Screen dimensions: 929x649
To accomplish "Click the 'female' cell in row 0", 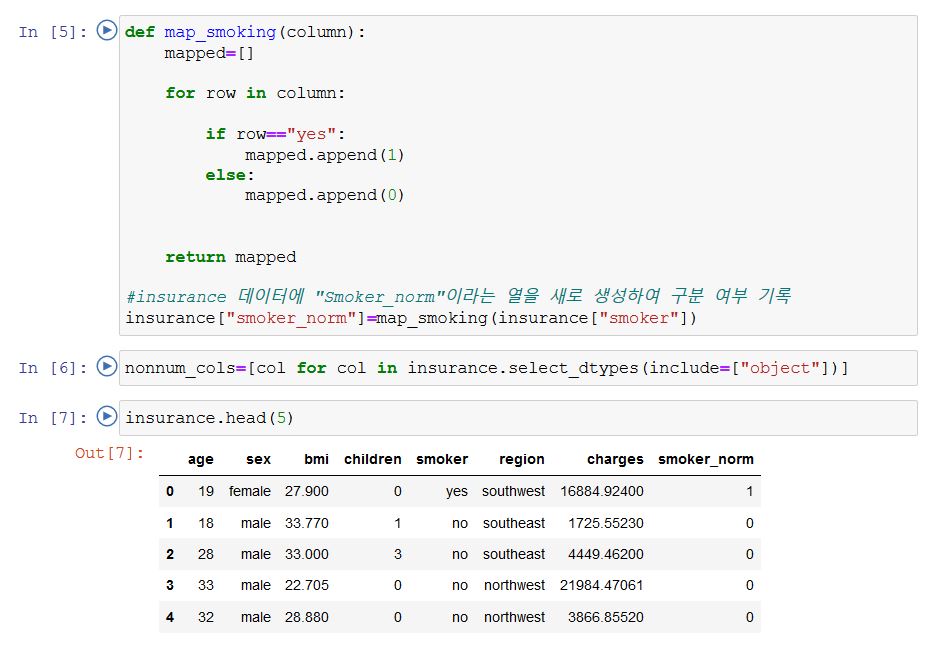I will [x=249, y=491].
